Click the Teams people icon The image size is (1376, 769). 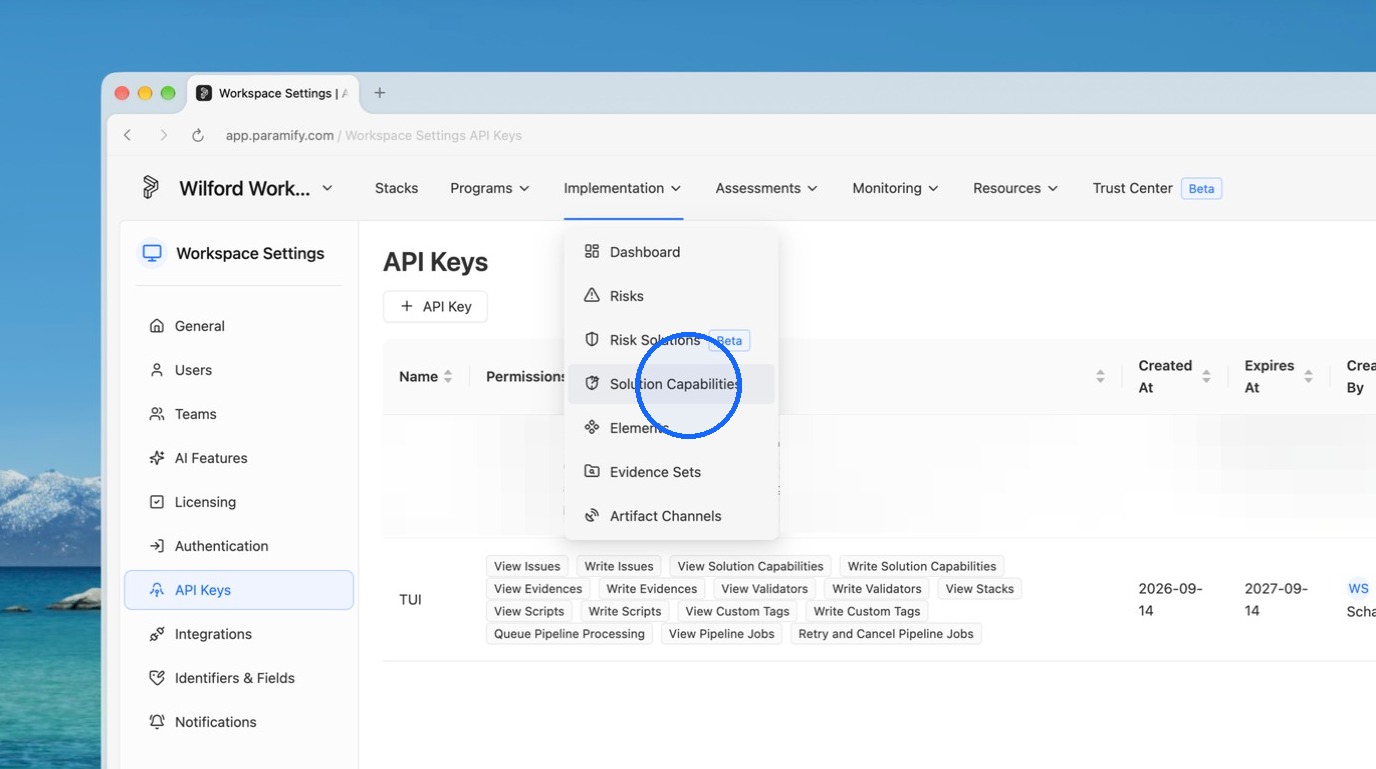point(157,414)
